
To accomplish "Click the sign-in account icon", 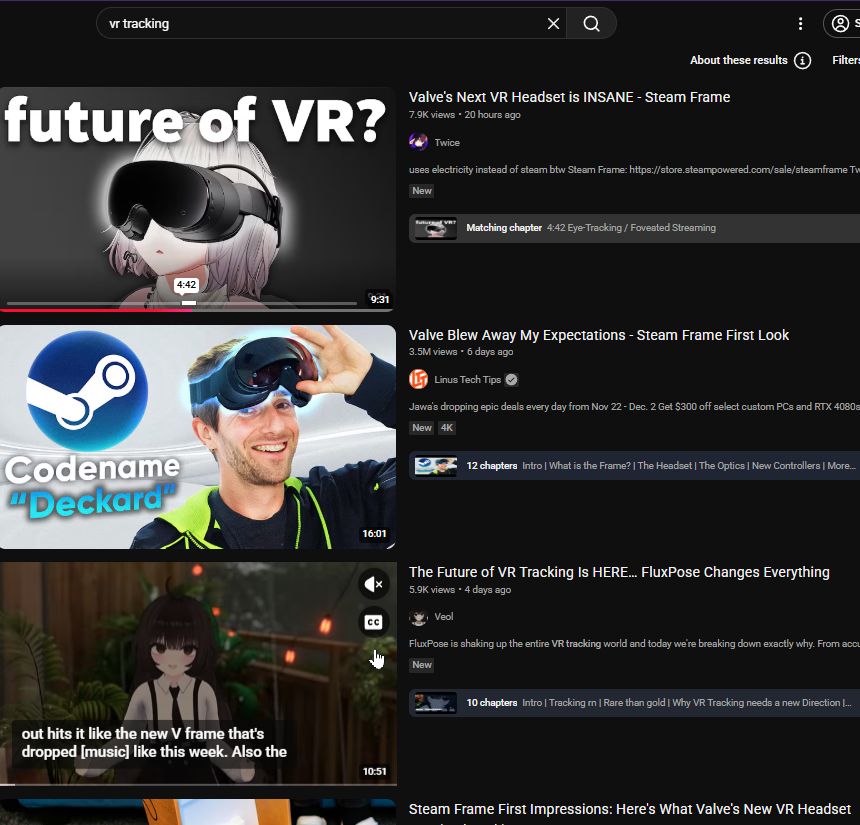I will pos(841,24).
